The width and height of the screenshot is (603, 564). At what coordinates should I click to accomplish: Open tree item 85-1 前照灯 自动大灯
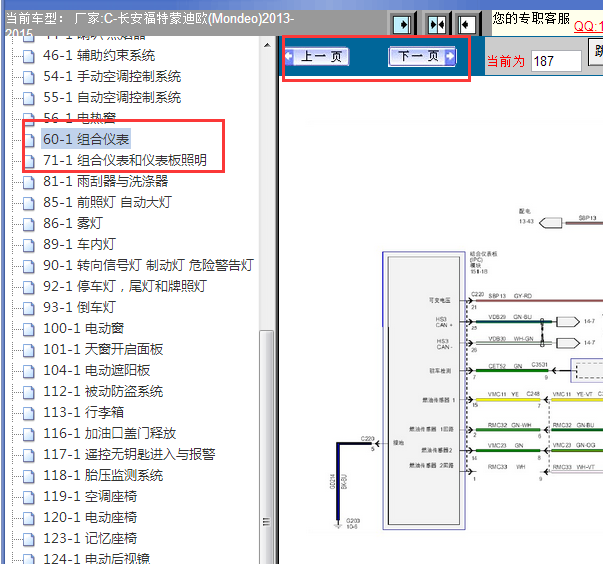point(107,202)
